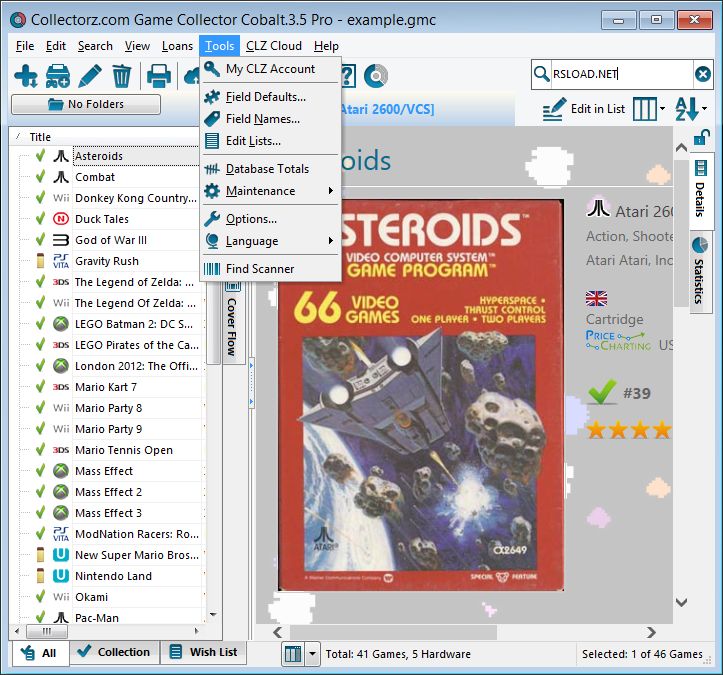Click the status bar layout icon
Viewport: 723px width, 675px height.
point(293,654)
